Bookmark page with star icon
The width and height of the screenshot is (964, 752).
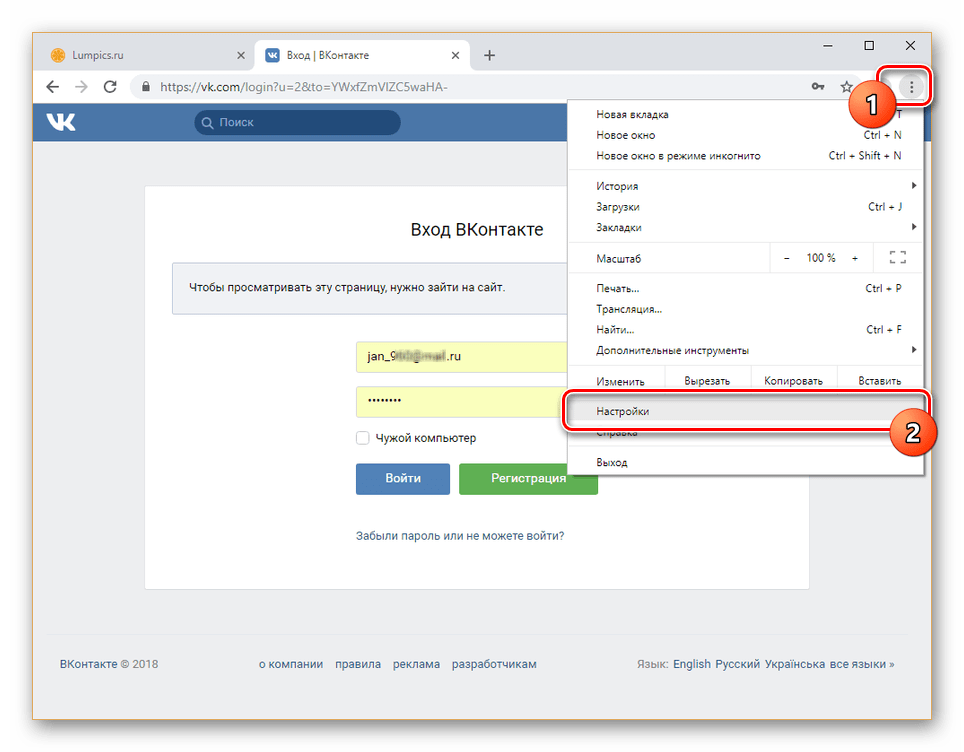click(847, 87)
